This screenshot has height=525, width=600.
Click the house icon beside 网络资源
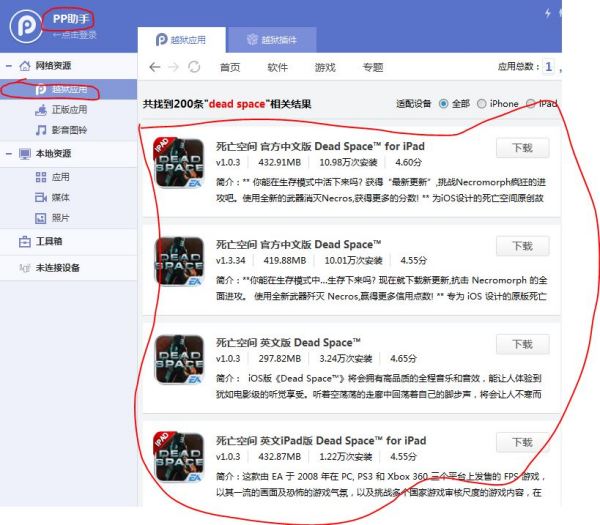click(25, 66)
